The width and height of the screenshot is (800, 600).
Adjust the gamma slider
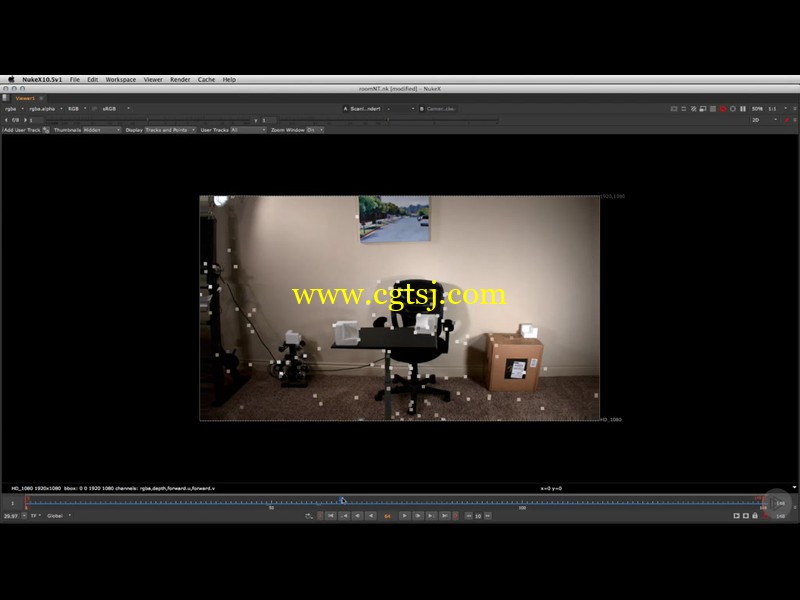[389, 120]
